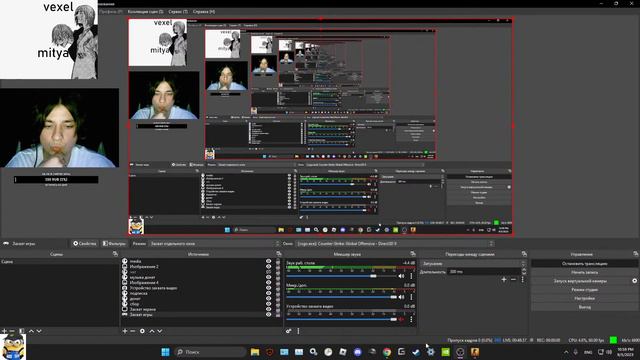This screenshot has height=360, width=640.
Task: Click the Запуск виртуальной камеры button
Action: pos(580,281)
